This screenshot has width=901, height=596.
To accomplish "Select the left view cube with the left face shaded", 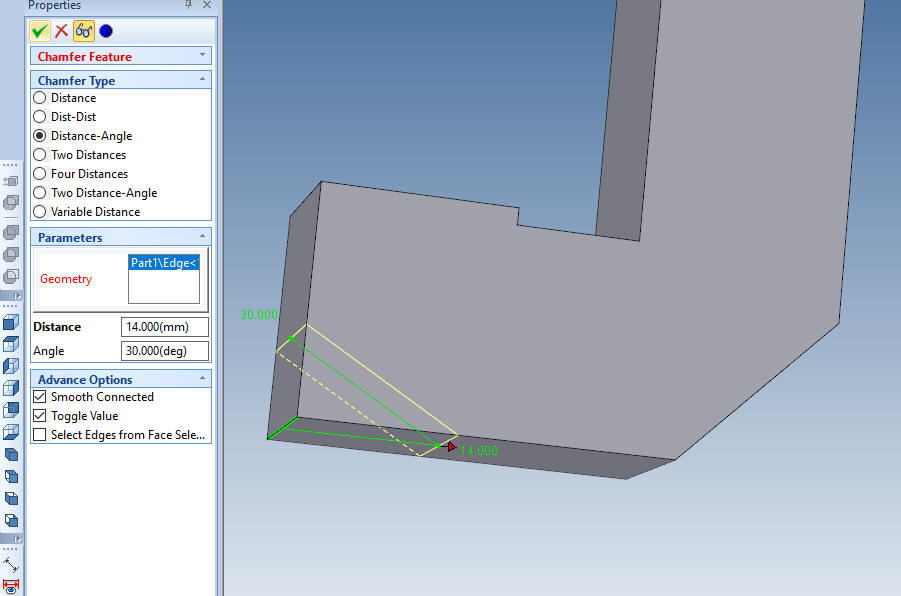I will [x=11, y=366].
